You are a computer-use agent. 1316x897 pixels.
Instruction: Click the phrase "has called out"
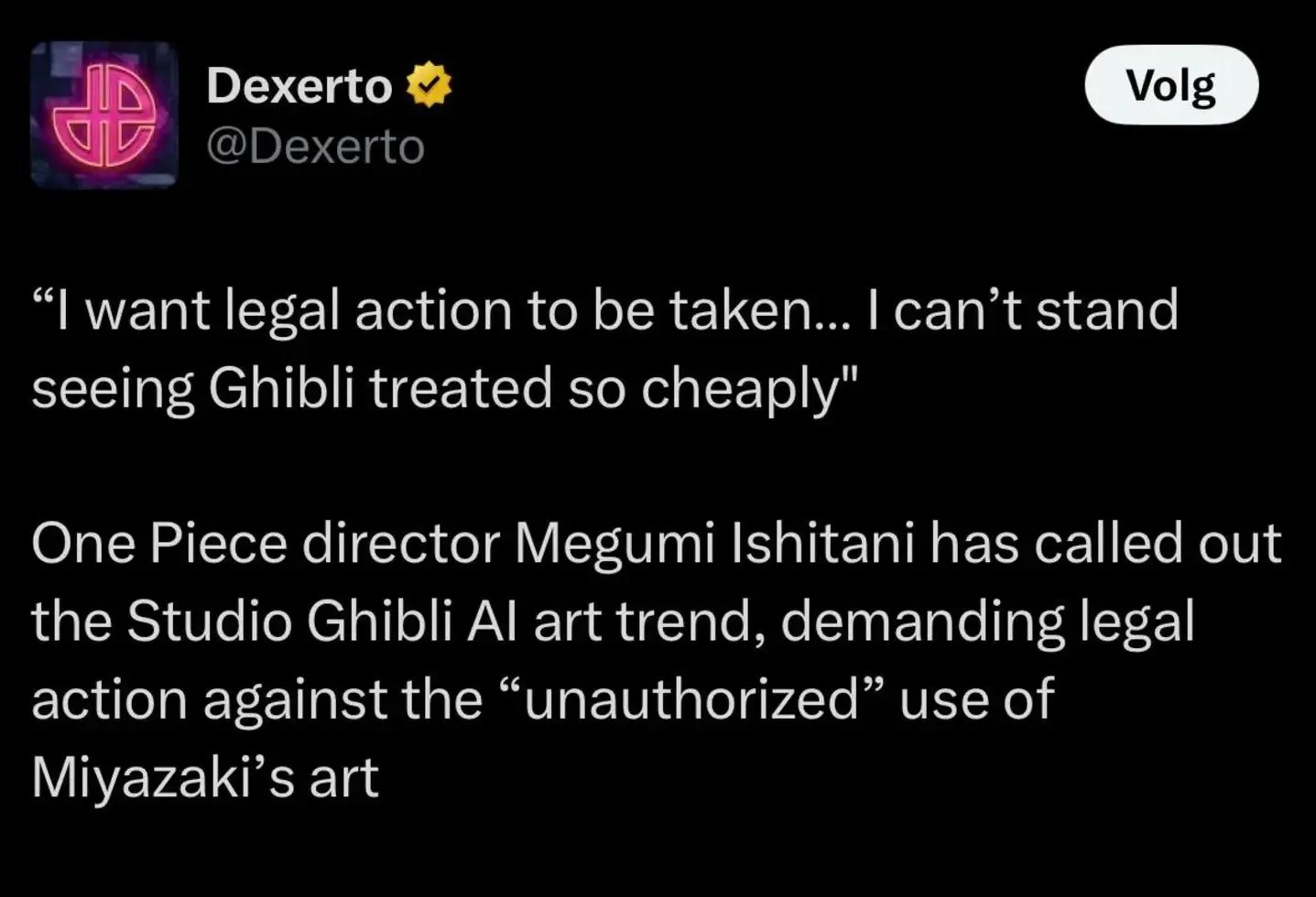coord(1106,544)
